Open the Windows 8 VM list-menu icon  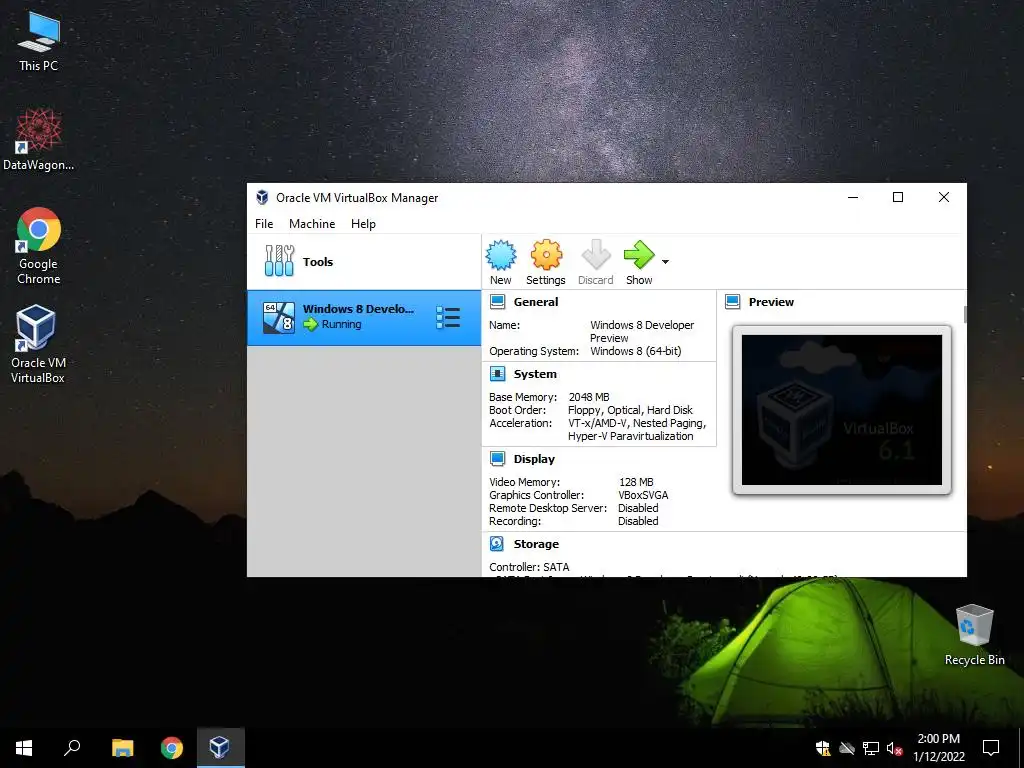448,317
